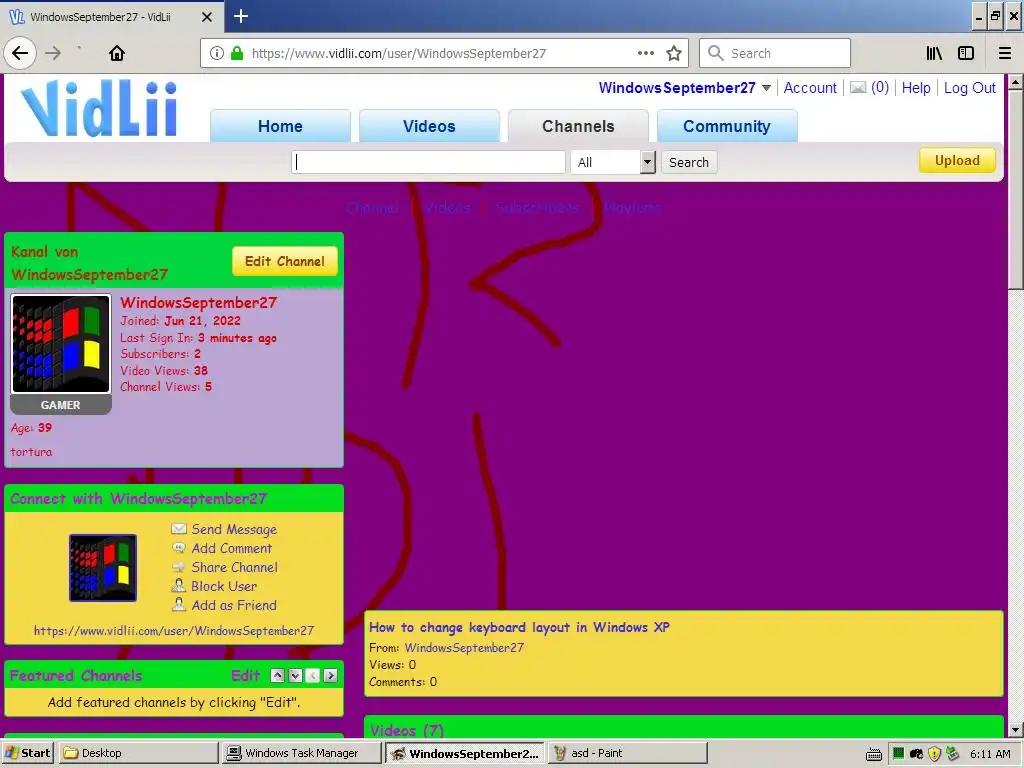Screen dimensions: 1024x768
Task: Open the Videos tab
Action: tap(429, 126)
